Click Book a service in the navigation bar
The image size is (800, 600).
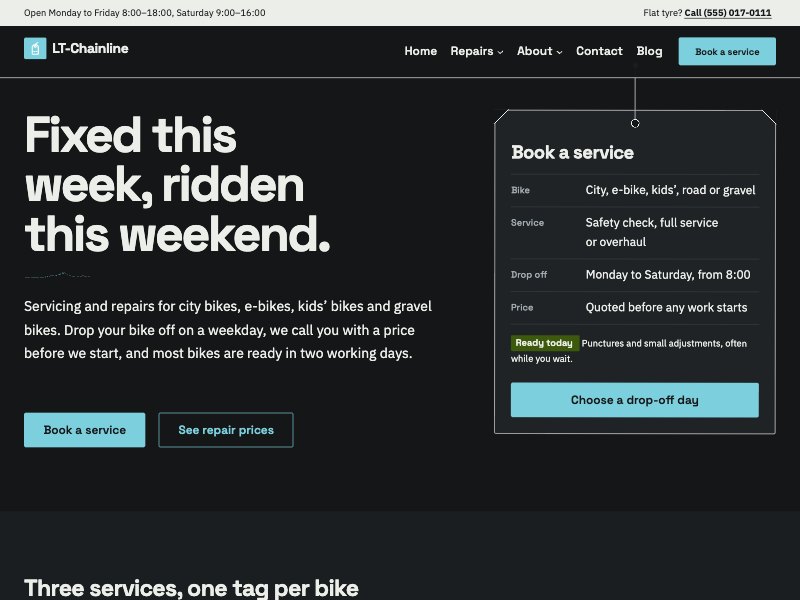727,51
